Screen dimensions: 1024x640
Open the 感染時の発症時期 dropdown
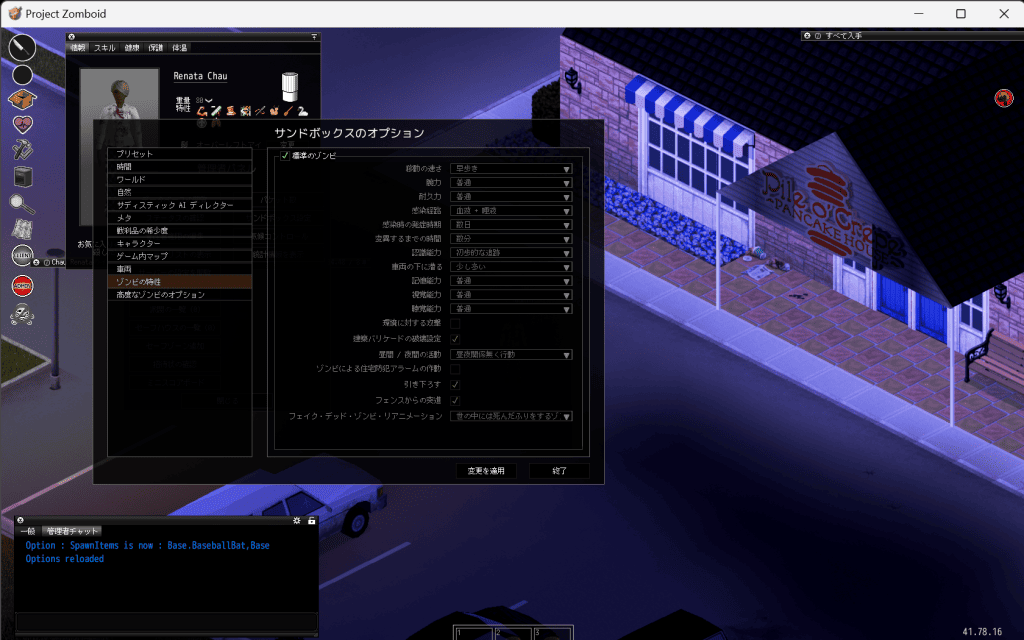tap(511, 225)
